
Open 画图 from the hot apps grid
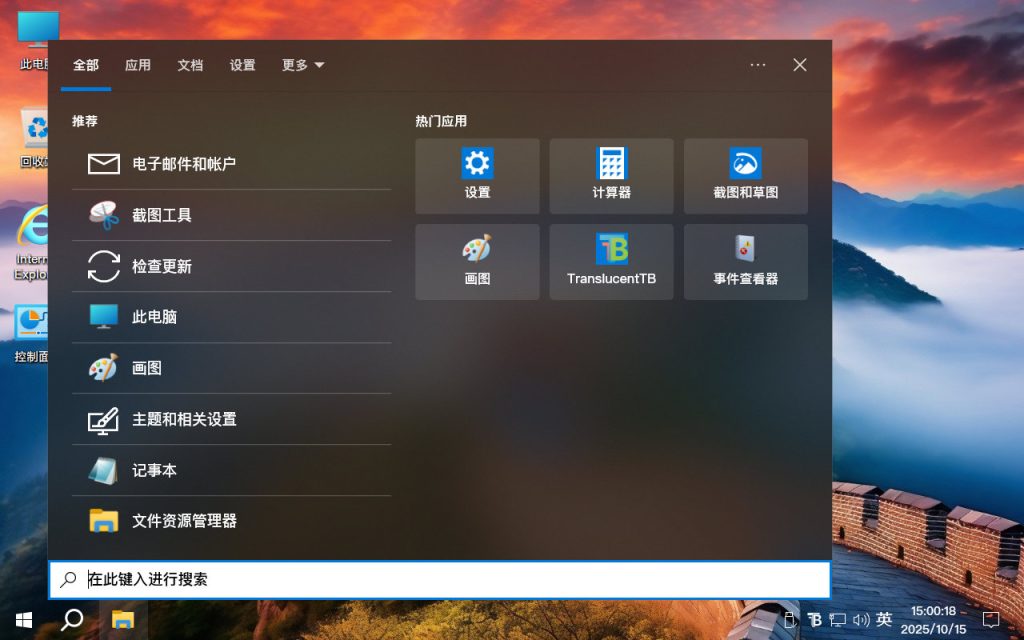(x=477, y=262)
